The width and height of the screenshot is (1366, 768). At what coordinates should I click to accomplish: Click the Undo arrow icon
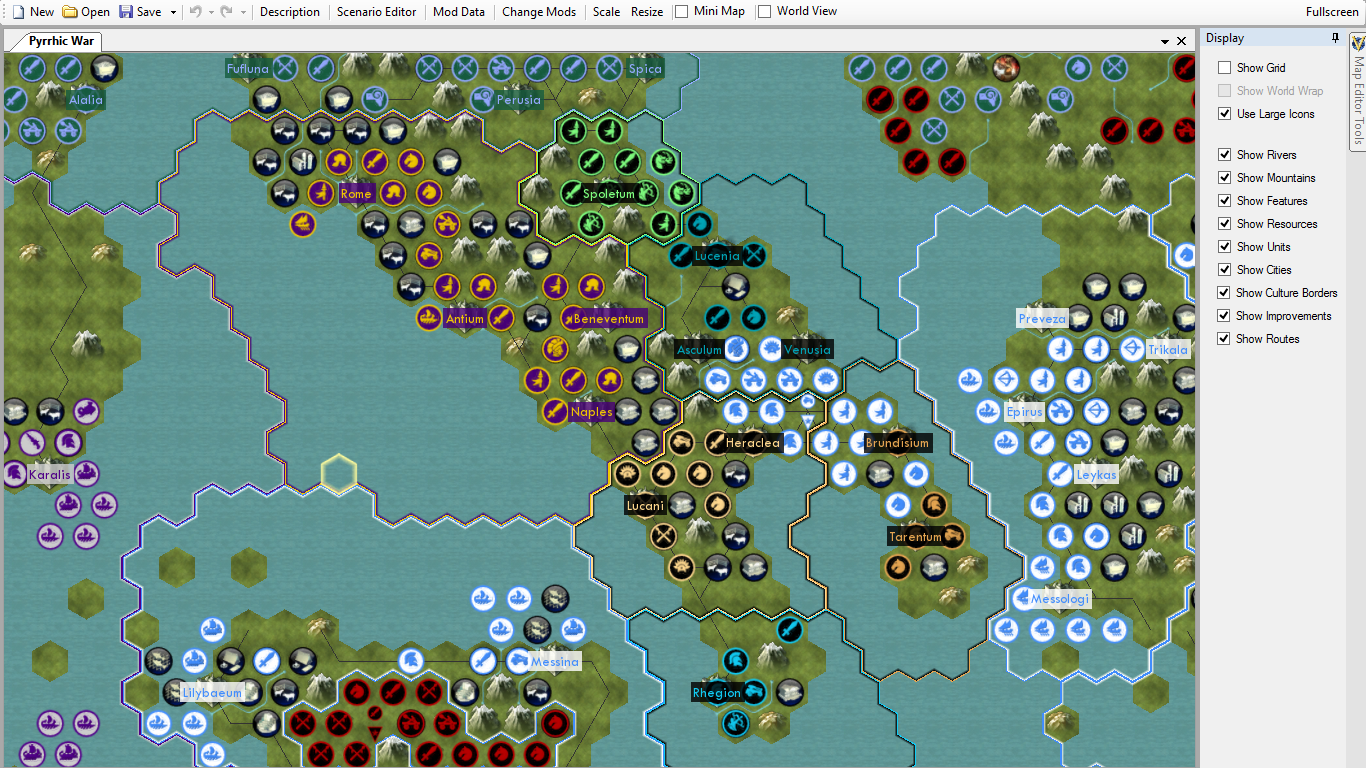pyautogui.click(x=196, y=12)
